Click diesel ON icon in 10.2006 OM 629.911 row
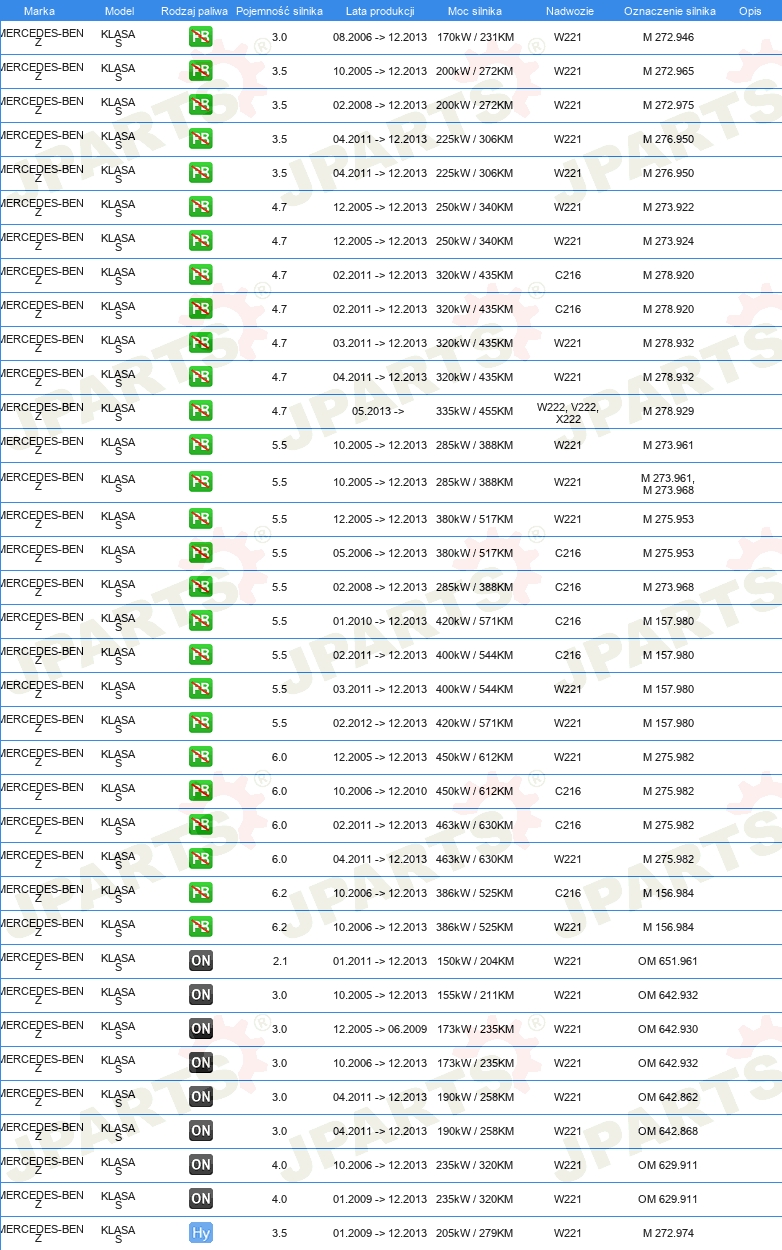Image resolution: width=782 pixels, height=1250 pixels. [200, 1166]
